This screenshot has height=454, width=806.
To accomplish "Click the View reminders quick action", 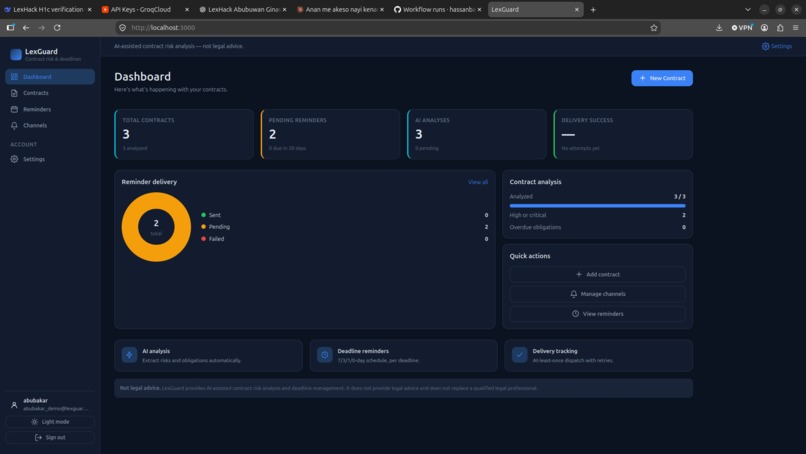I will click(597, 314).
